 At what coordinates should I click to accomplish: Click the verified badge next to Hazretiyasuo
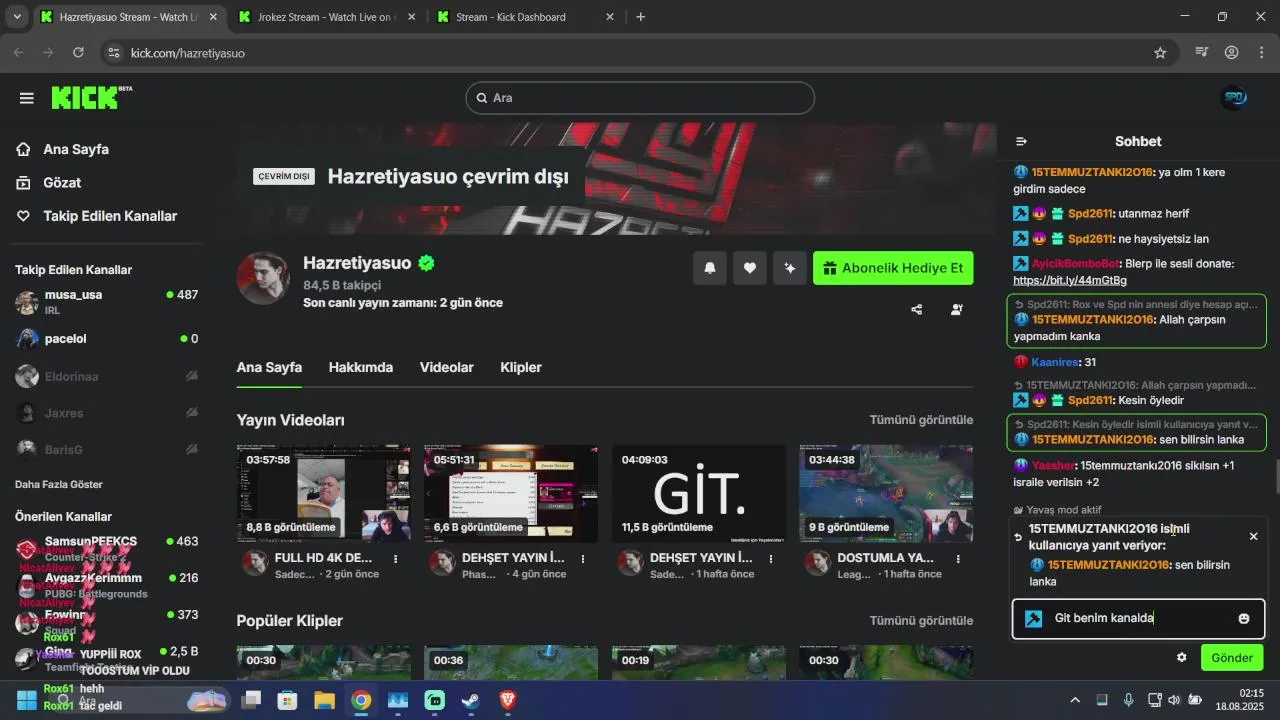pyautogui.click(x=427, y=263)
